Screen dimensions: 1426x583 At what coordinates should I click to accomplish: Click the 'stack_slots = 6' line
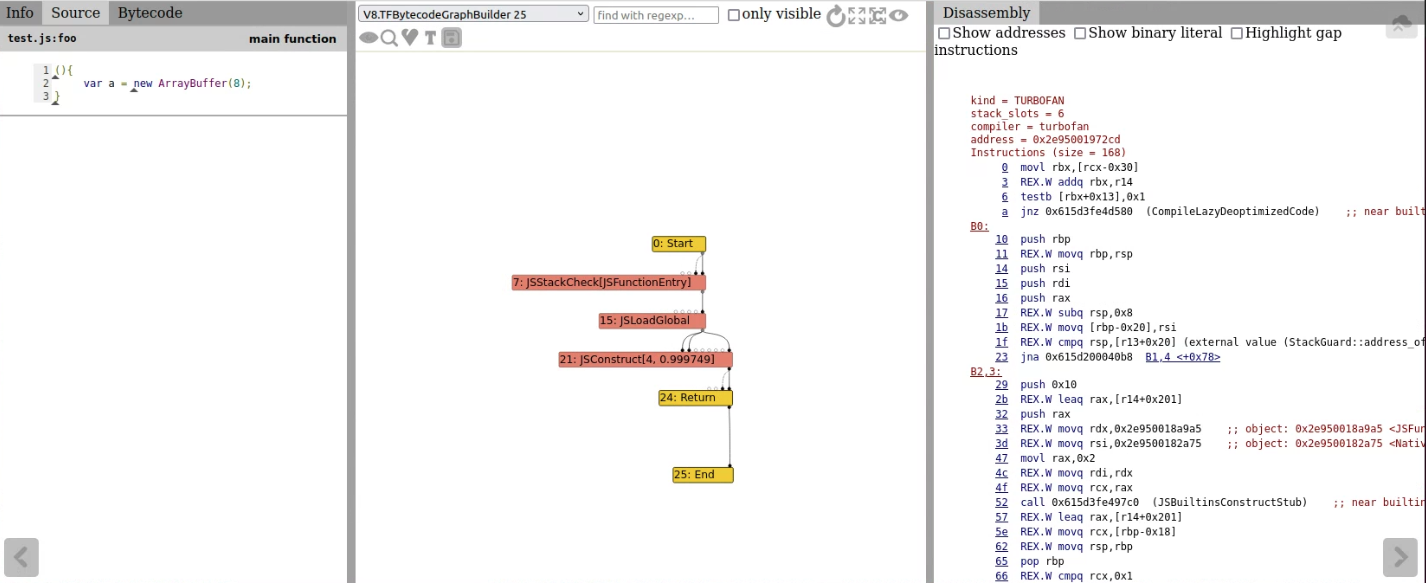[1017, 114]
